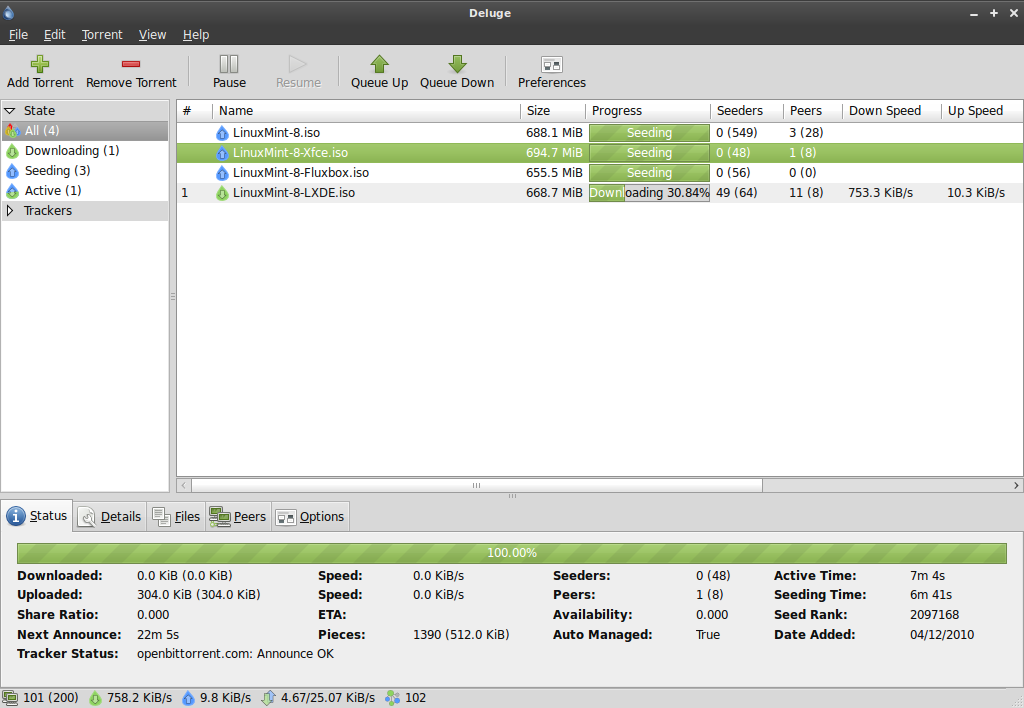Click the scrollbar left arrow
The width and height of the screenshot is (1024, 708).
tap(184, 485)
